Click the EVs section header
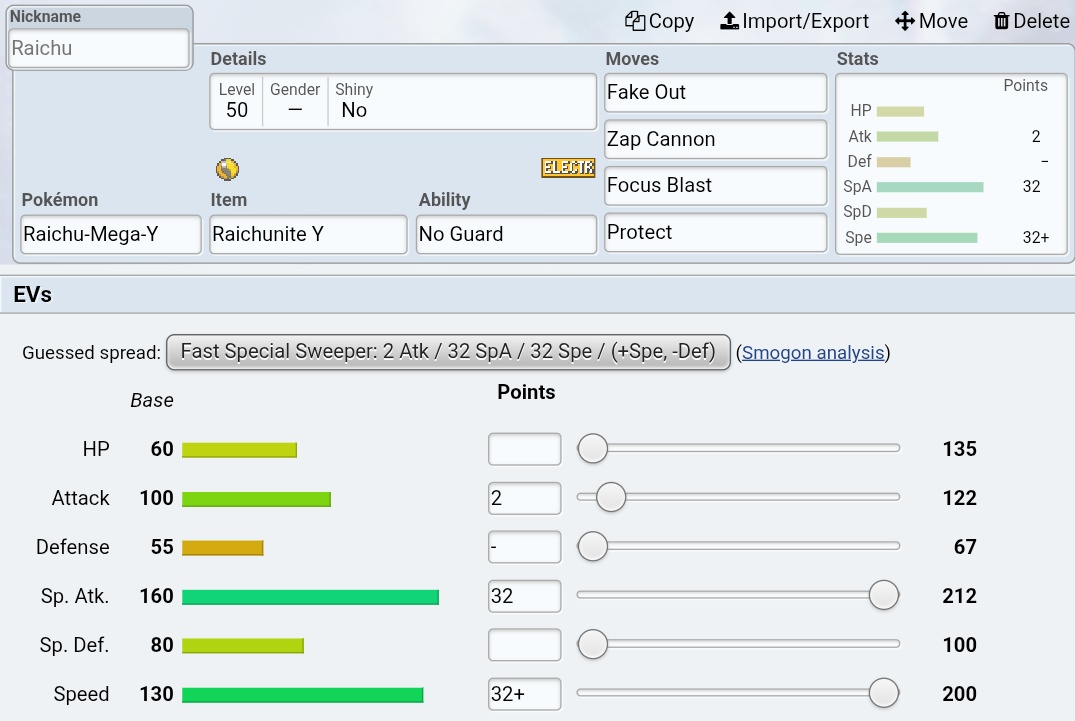The height and width of the screenshot is (721, 1075). pos(538,295)
